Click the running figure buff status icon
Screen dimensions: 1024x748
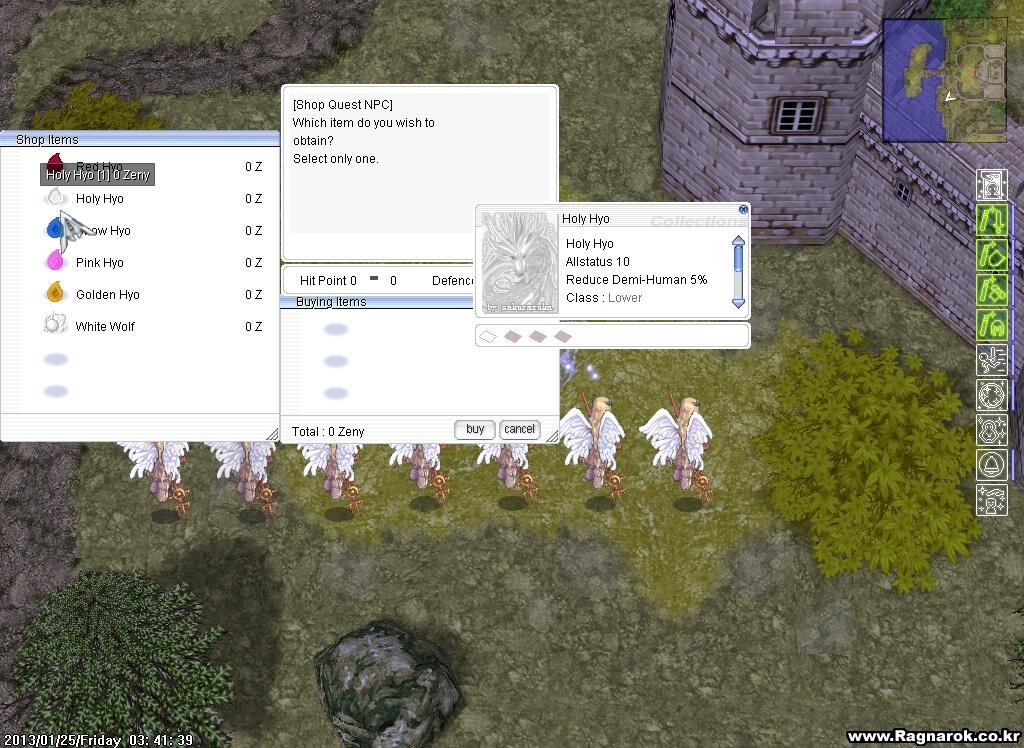pos(992,361)
